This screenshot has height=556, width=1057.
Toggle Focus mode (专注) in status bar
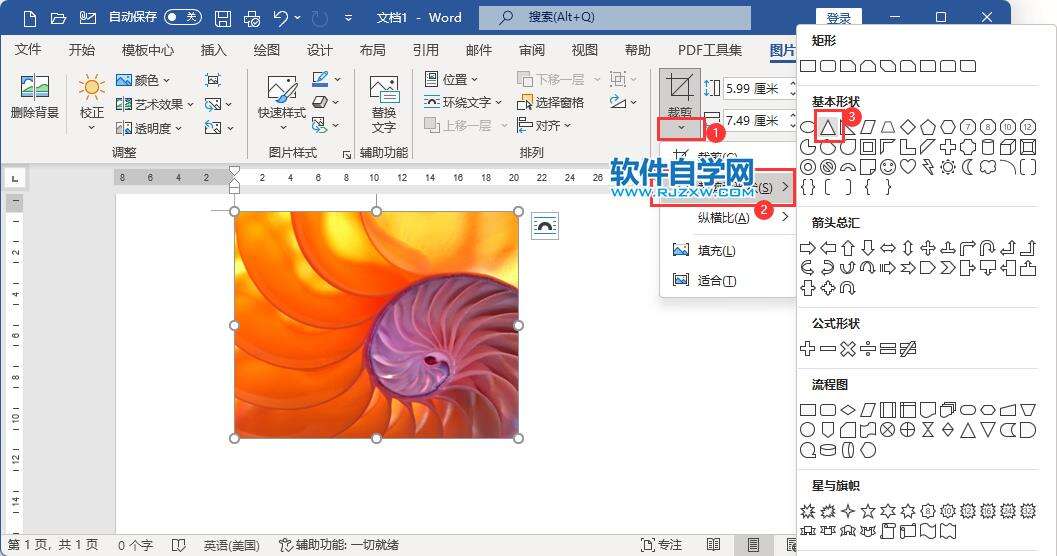[x=661, y=545]
